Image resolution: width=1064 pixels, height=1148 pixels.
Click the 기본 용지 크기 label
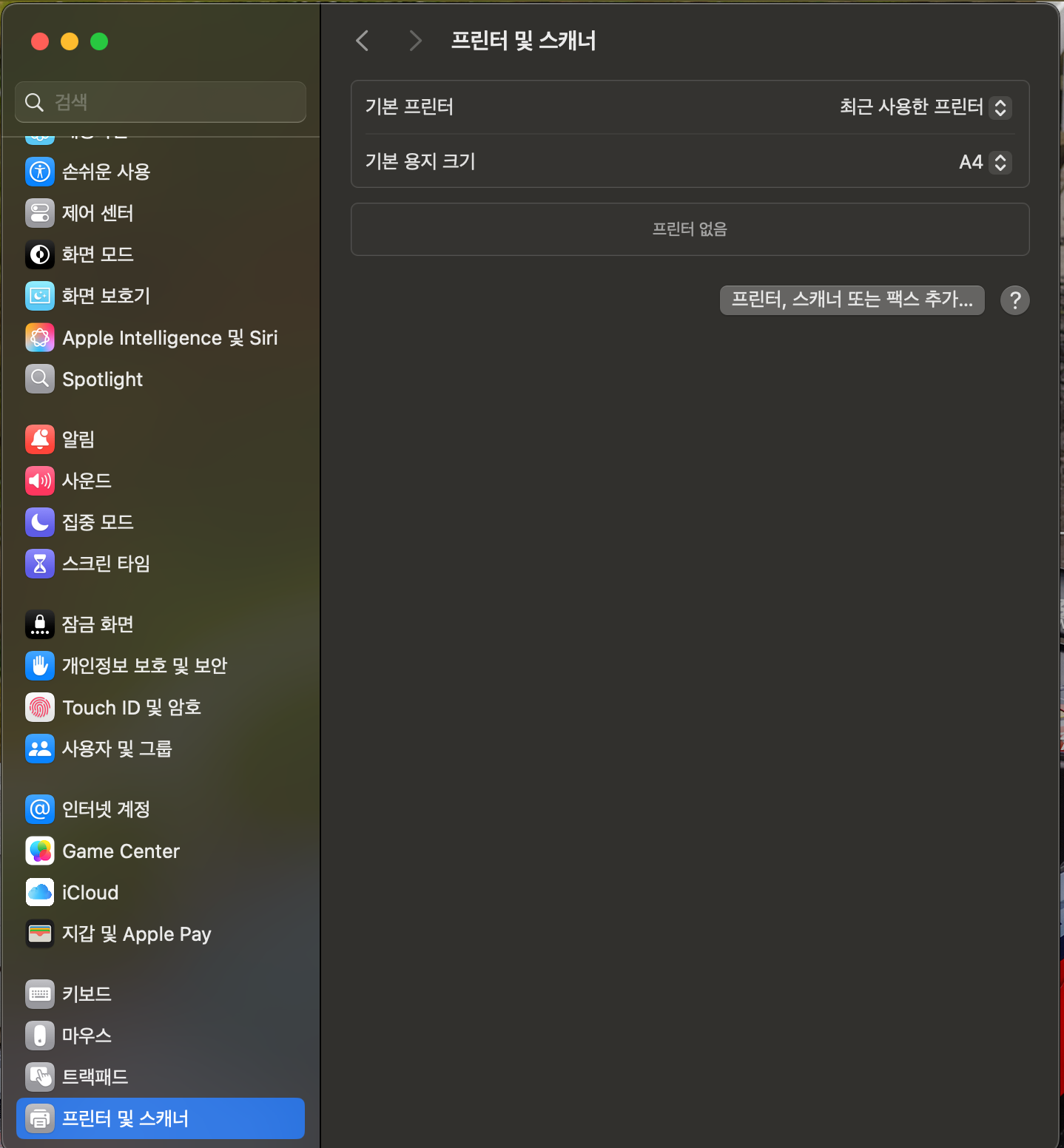[420, 161]
